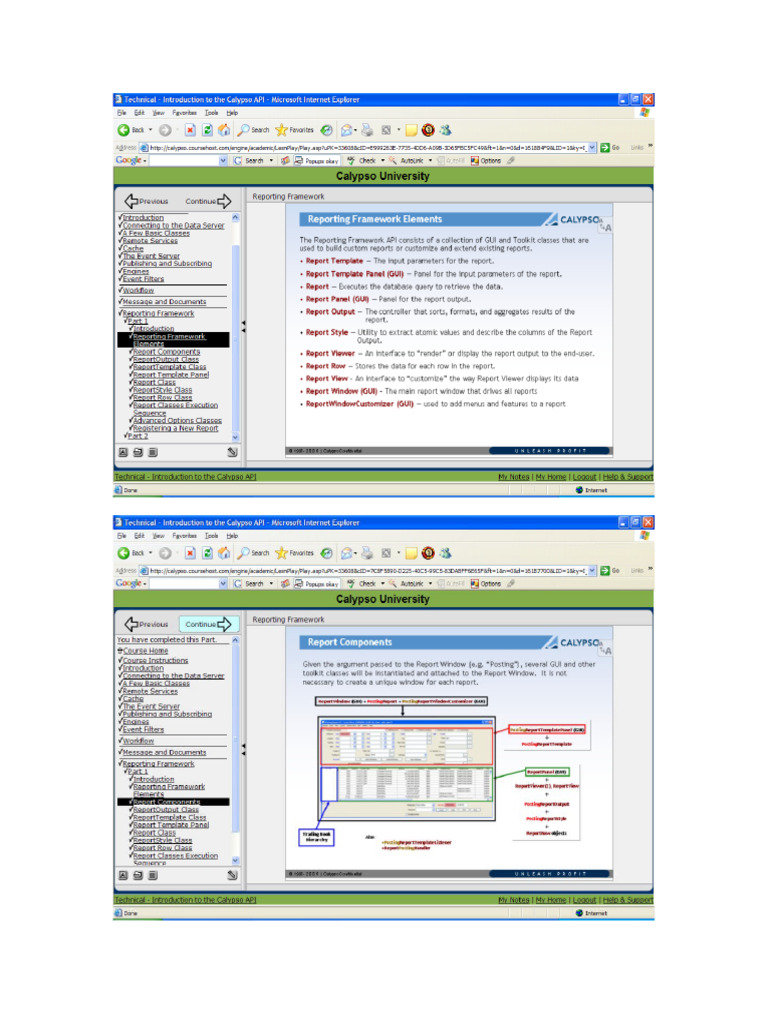Open the Course Home link in the lower sidebar

pos(146,650)
